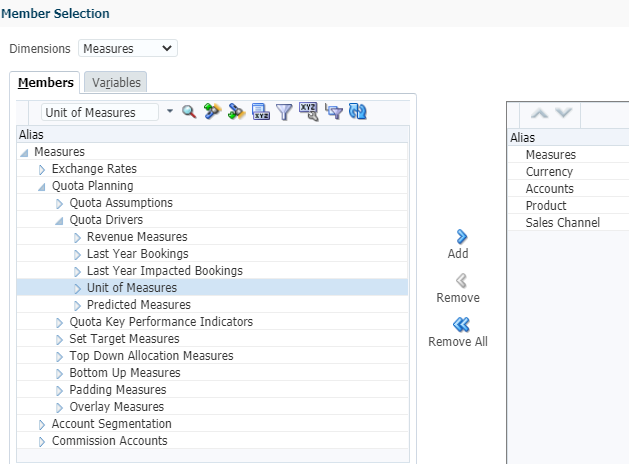Select Top Down Allocation Measures member
The width and height of the screenshot is (629, 464).
click(x=151, y=356)
